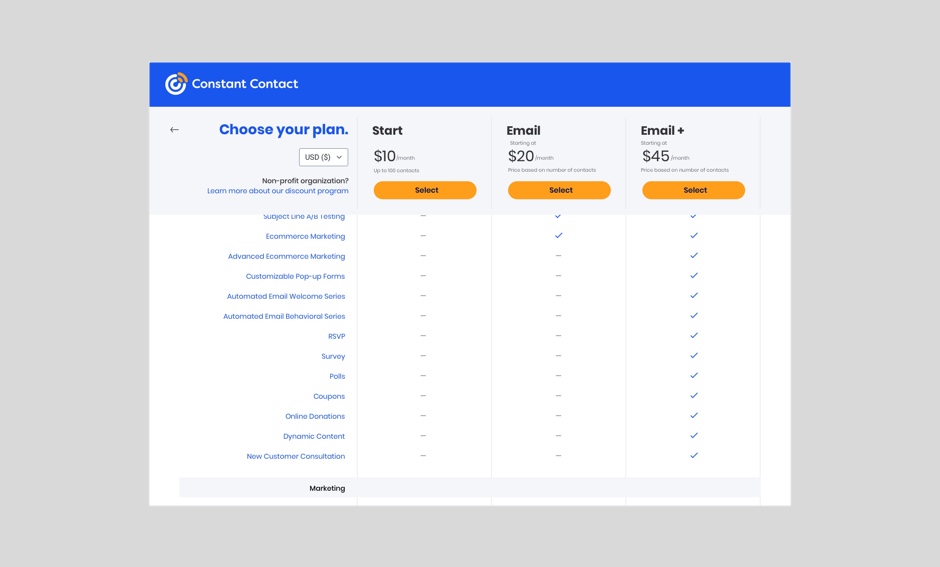Select the Email + plan
This screenshot has height=567, width=940.
[694, 190]
